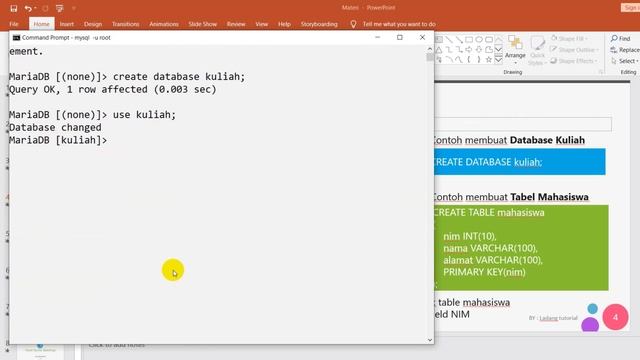Switch to the Slide Show tab
The image size is (640, 360).
tap(202, 24)
